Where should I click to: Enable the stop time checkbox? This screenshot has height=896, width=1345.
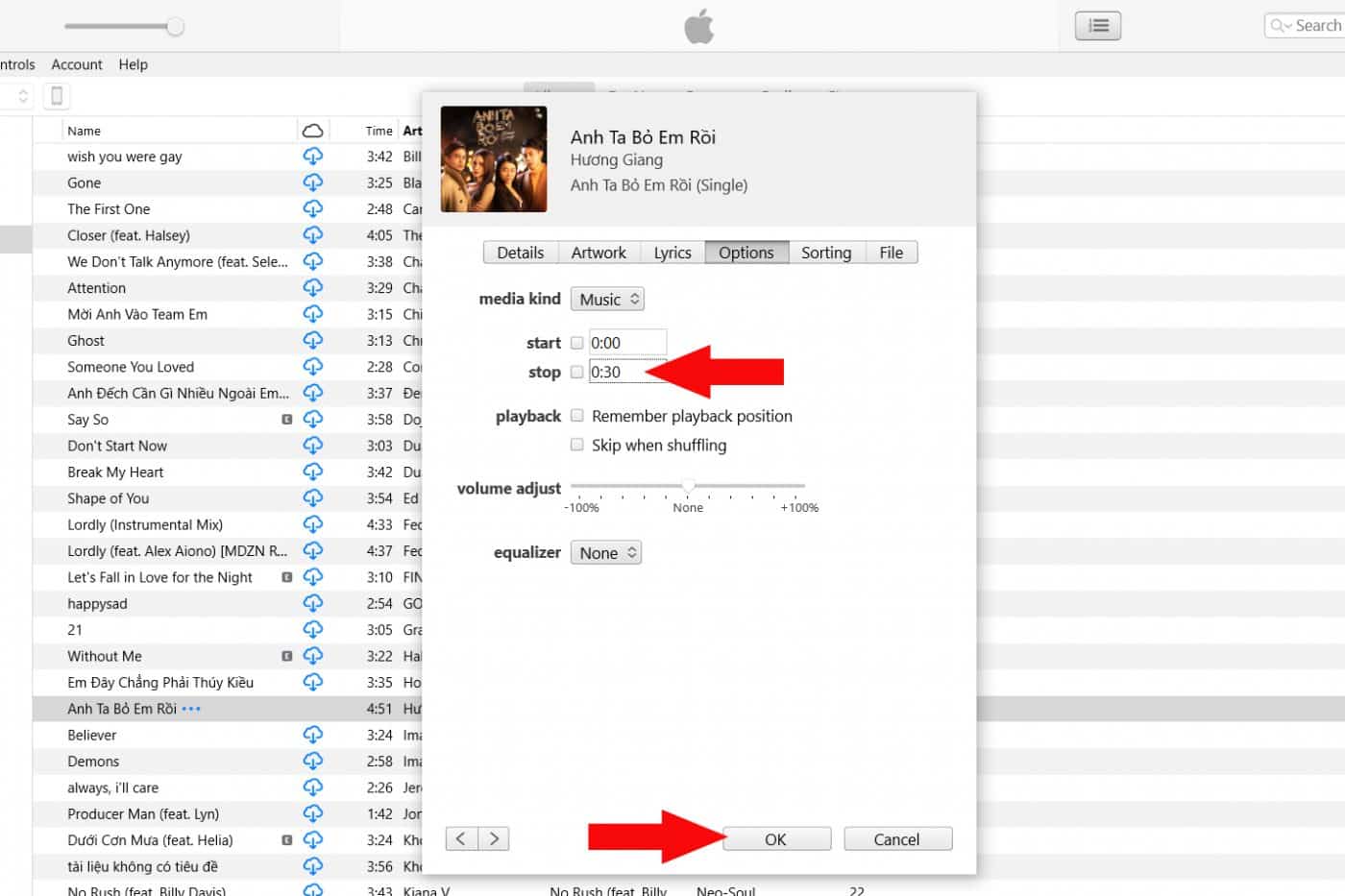(x=577, y=373)
